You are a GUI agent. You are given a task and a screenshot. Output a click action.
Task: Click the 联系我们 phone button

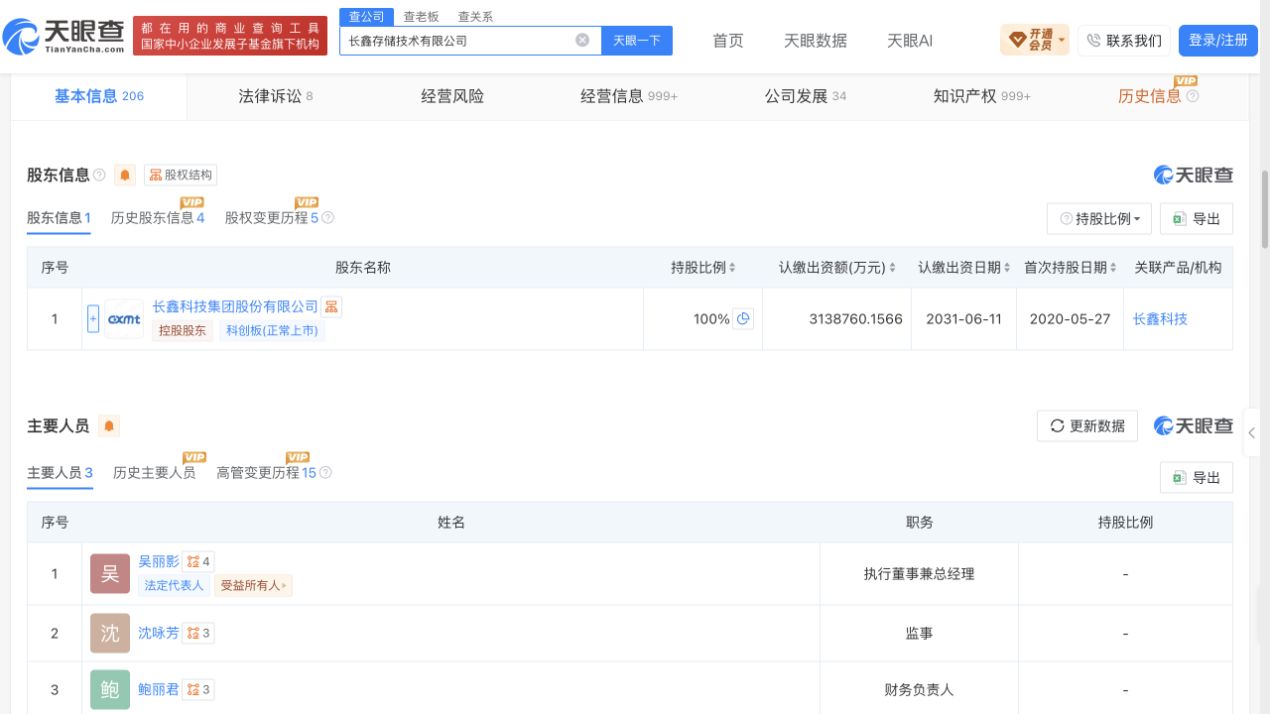coord(1124,40)
